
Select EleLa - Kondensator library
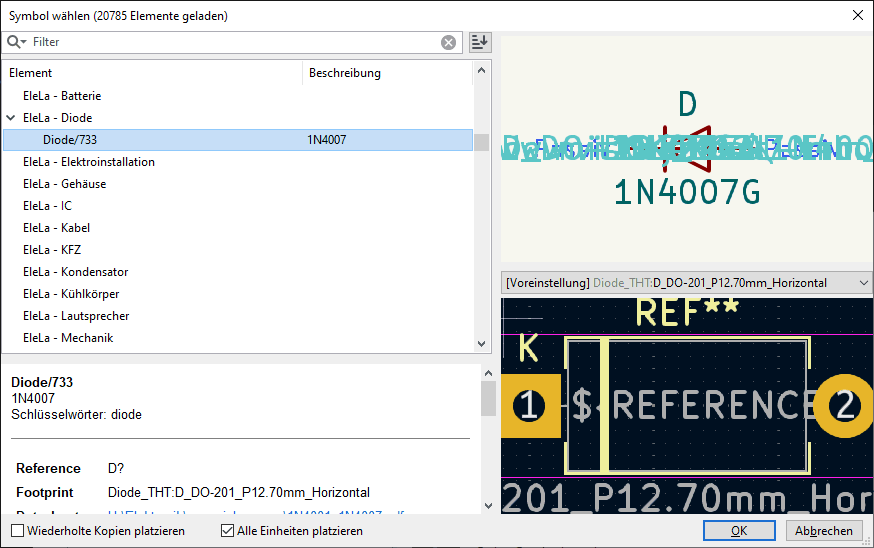click(75, 272)
